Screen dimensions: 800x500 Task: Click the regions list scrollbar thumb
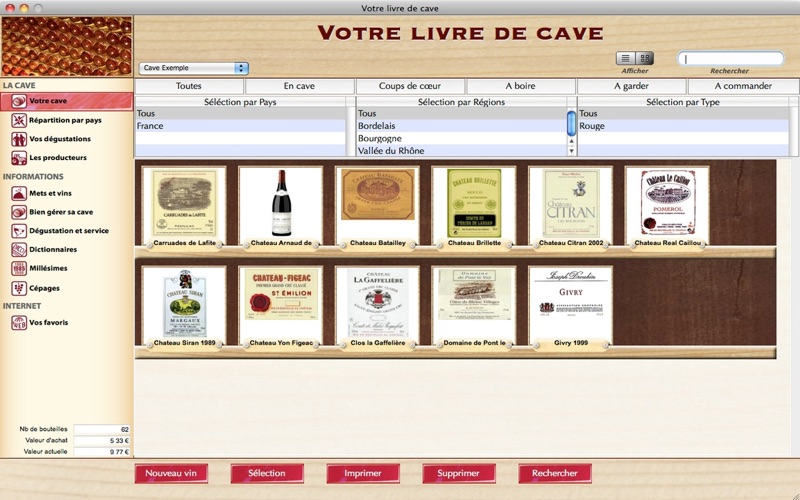click(x=571, y=122)
